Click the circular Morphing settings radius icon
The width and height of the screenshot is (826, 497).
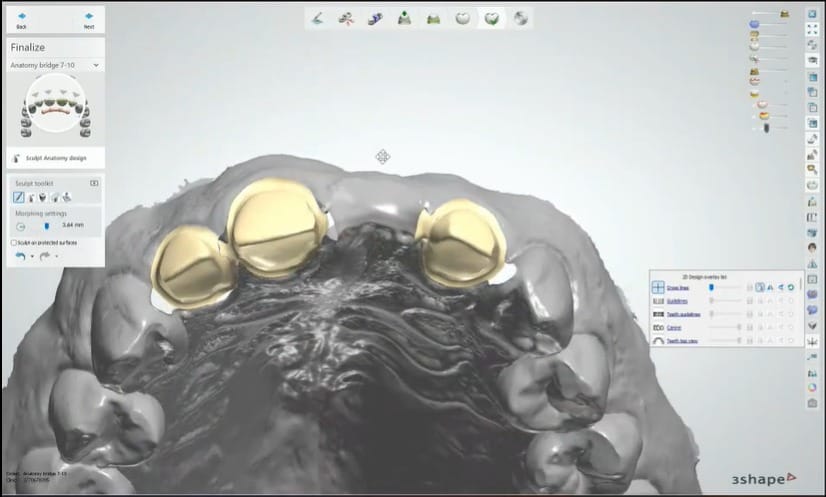[x=21, y=227]
